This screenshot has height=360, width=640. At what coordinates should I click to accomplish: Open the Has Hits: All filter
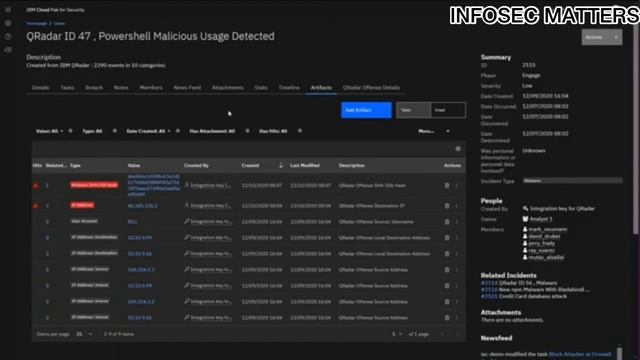[273, 131]
